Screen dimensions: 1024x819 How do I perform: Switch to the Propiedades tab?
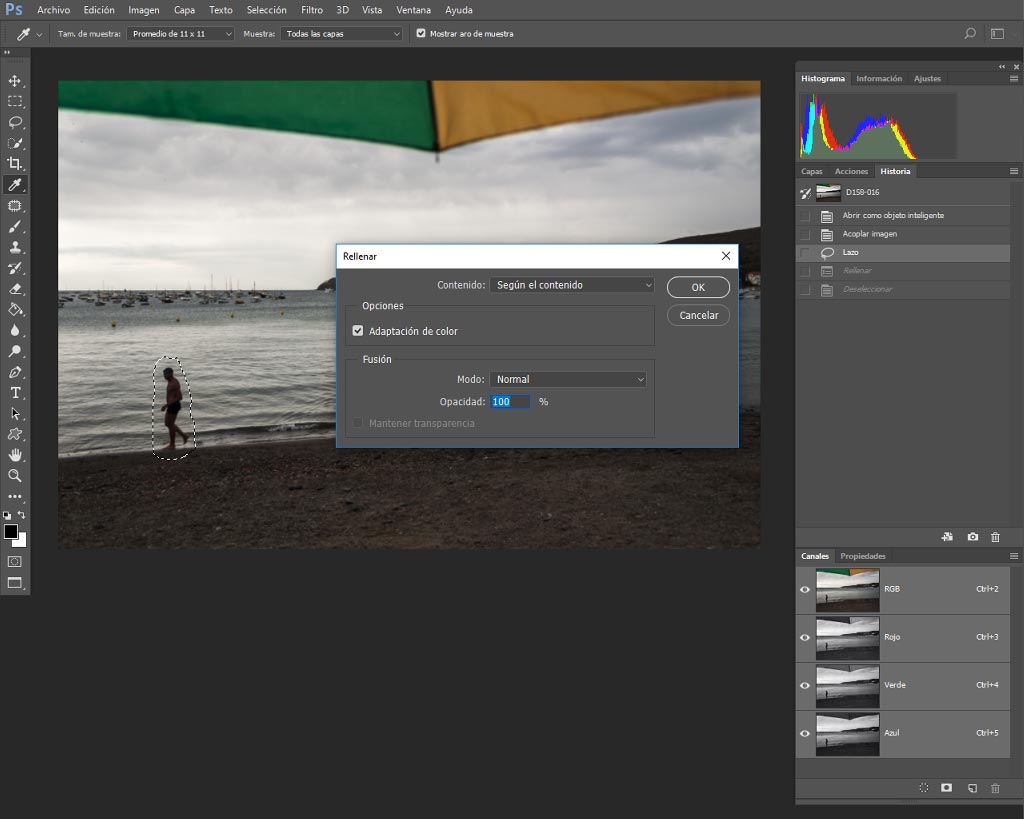(863, 556)
